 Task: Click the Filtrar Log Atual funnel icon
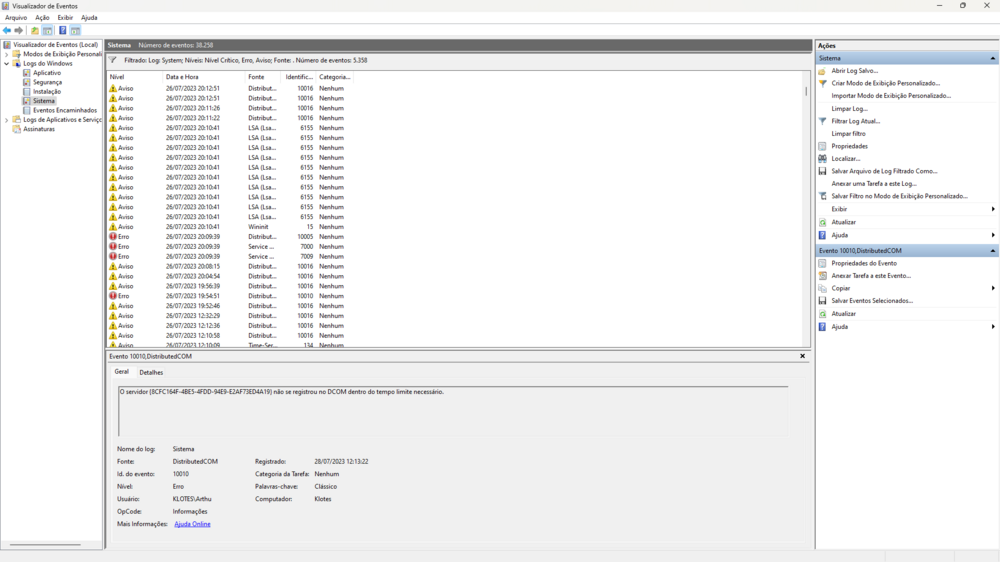[x=822, y=121]
